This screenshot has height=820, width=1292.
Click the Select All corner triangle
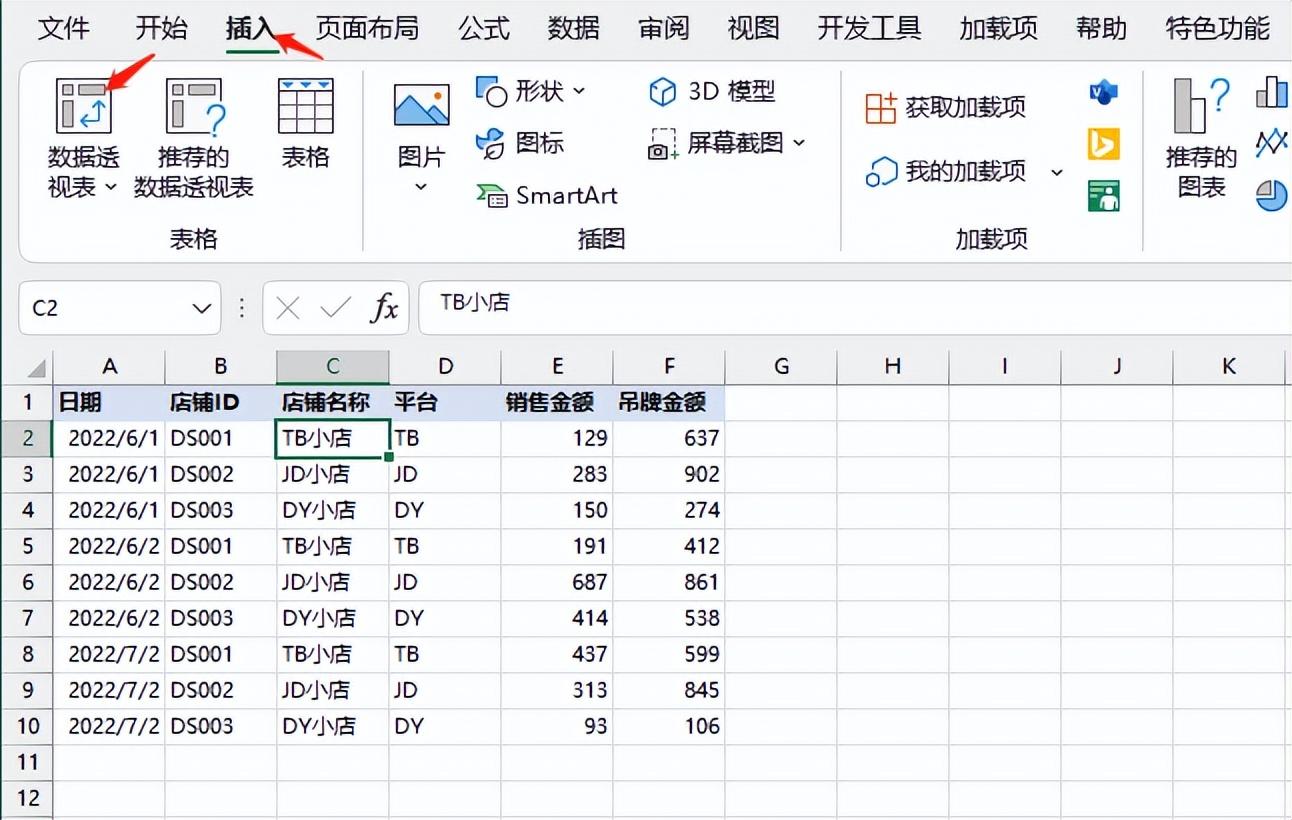click(35, 368)
